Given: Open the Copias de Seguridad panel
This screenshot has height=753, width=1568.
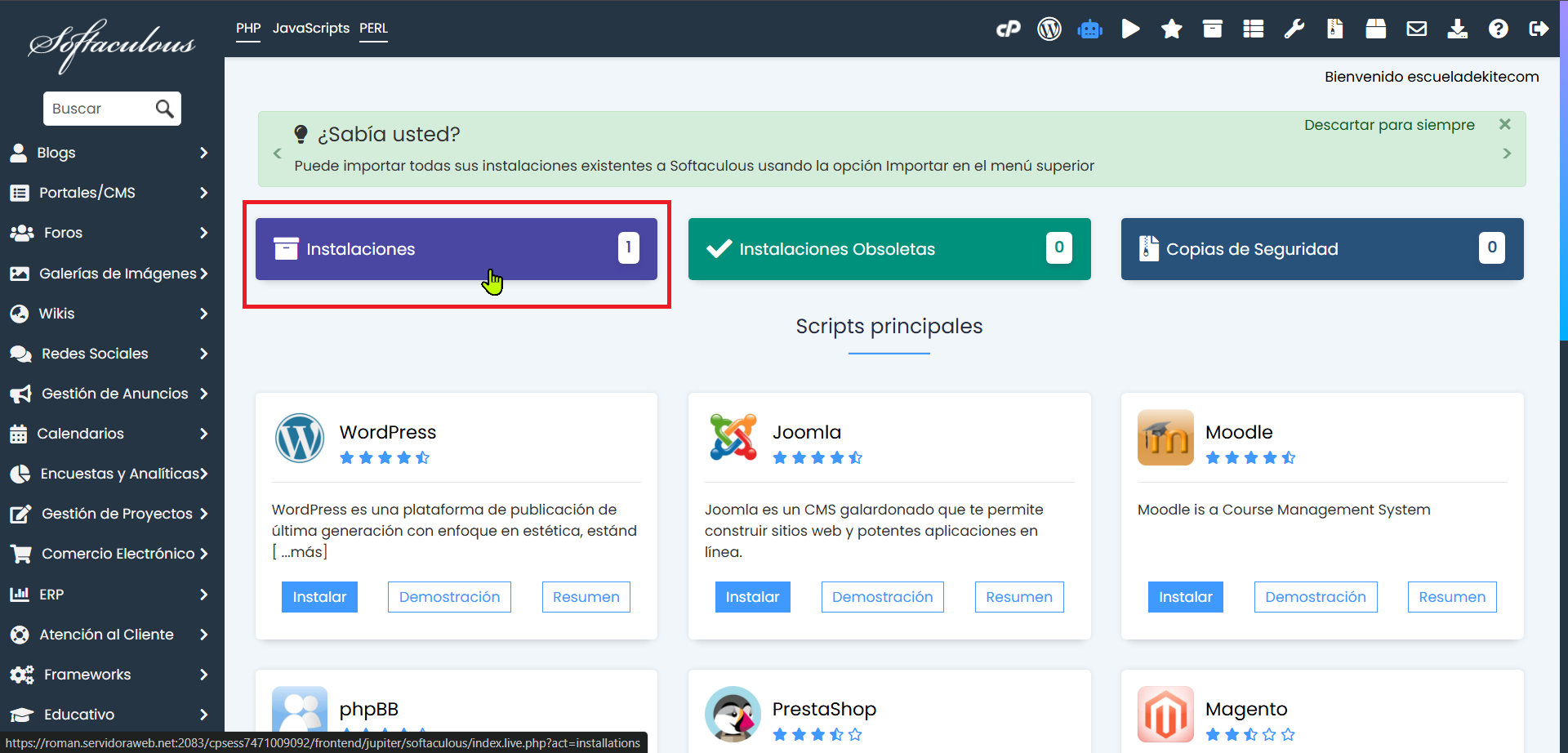Looking at the screenshot, I should click(x=1322, y=249).
